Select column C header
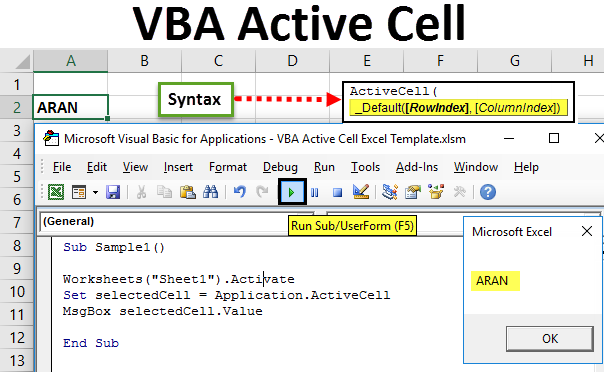The width and height of the screenshot is (604, 372). click(218, 60)
